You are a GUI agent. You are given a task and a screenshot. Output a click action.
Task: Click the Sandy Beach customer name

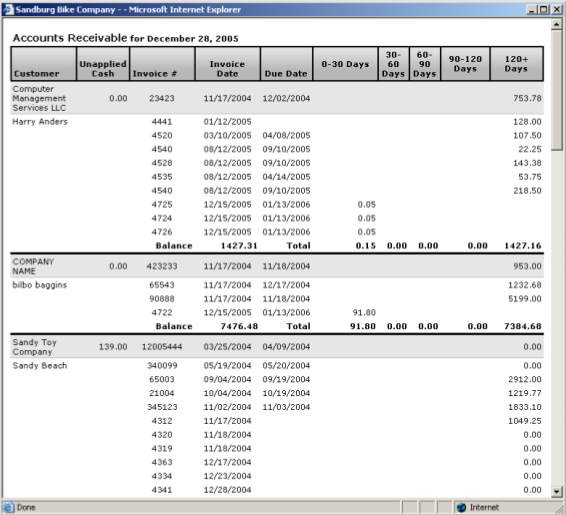coord(40,365)
